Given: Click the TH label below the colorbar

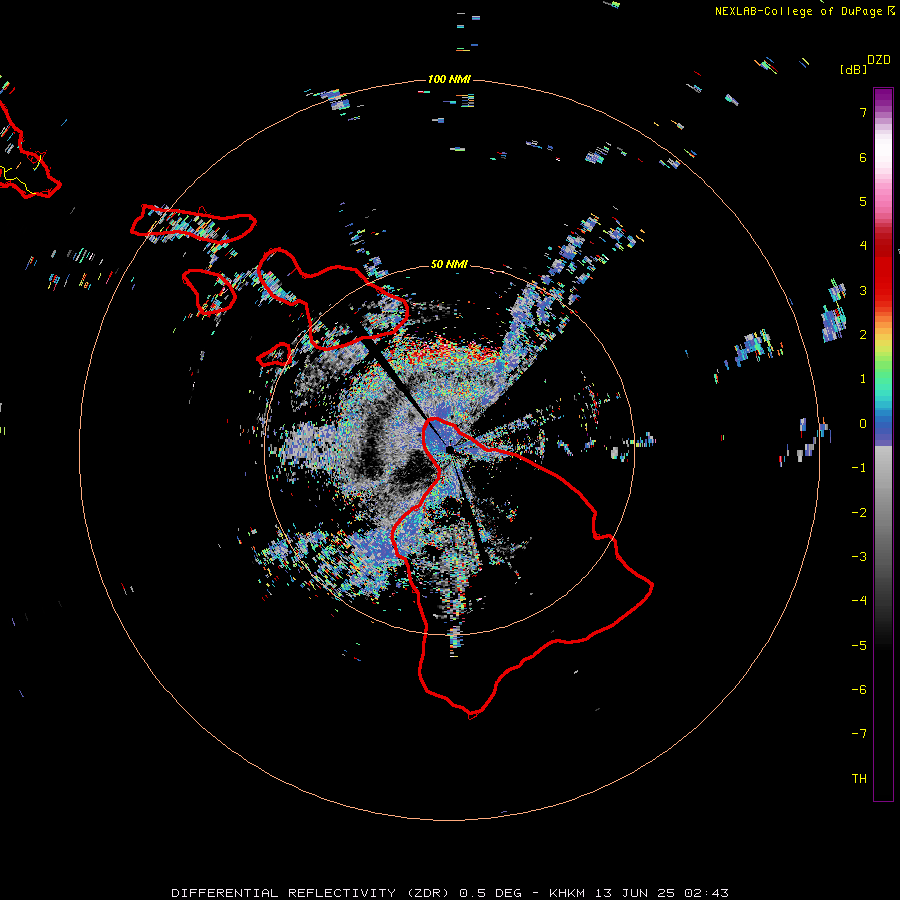Looking at the screenshot, I should 859,778.
